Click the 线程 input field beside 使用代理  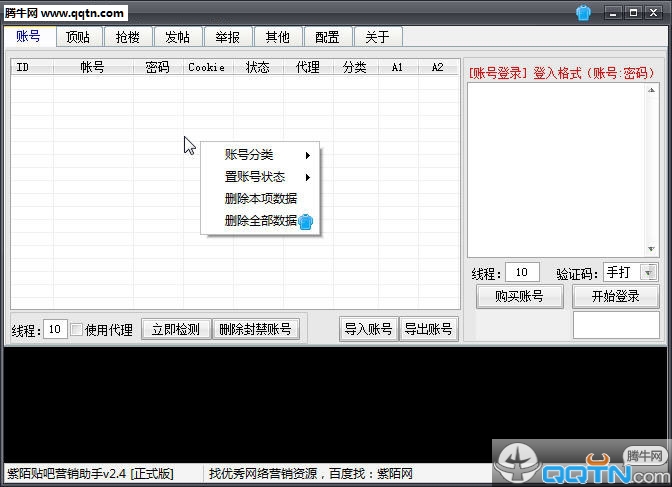click(x=56, y=329)
